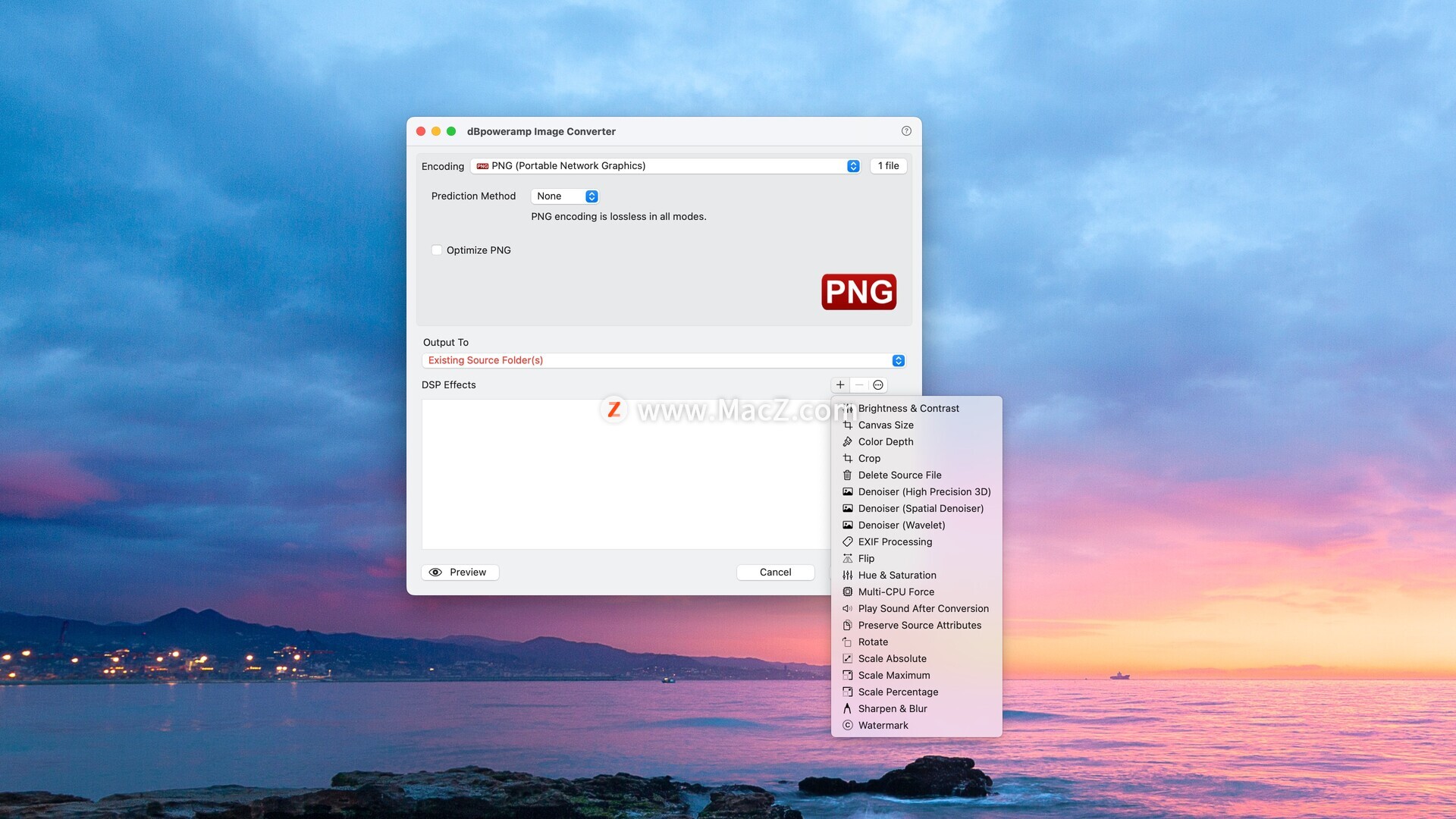Image resolution: width=1456 pixels, height=819 pixels.
Task: Click the trash icon for Delete Source File
Action: 848,475
